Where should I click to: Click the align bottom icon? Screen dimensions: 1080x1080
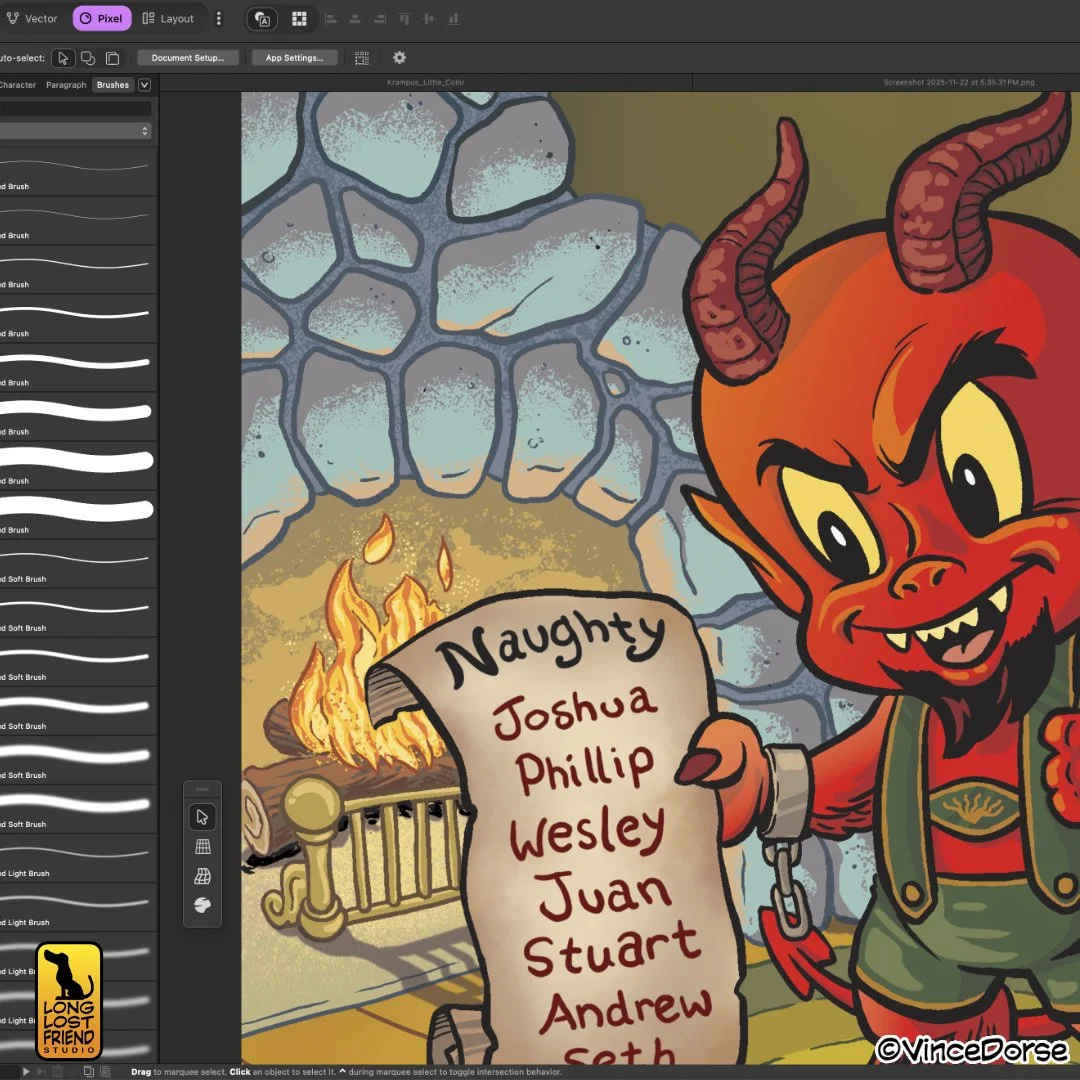(453, 19)
